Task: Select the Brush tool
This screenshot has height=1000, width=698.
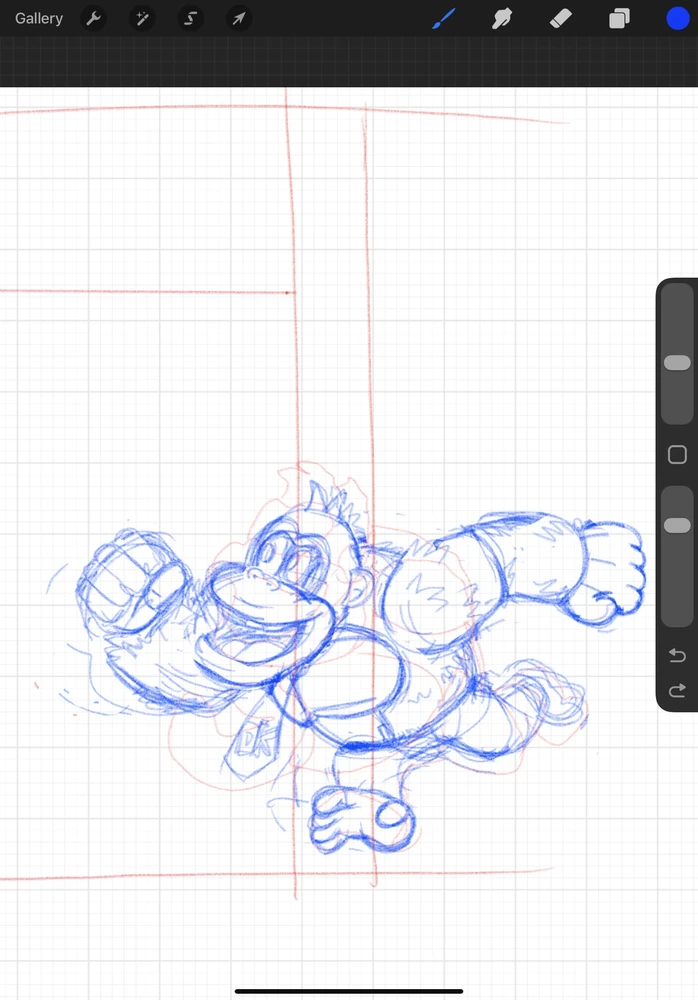Action: [x=444, y=18]
